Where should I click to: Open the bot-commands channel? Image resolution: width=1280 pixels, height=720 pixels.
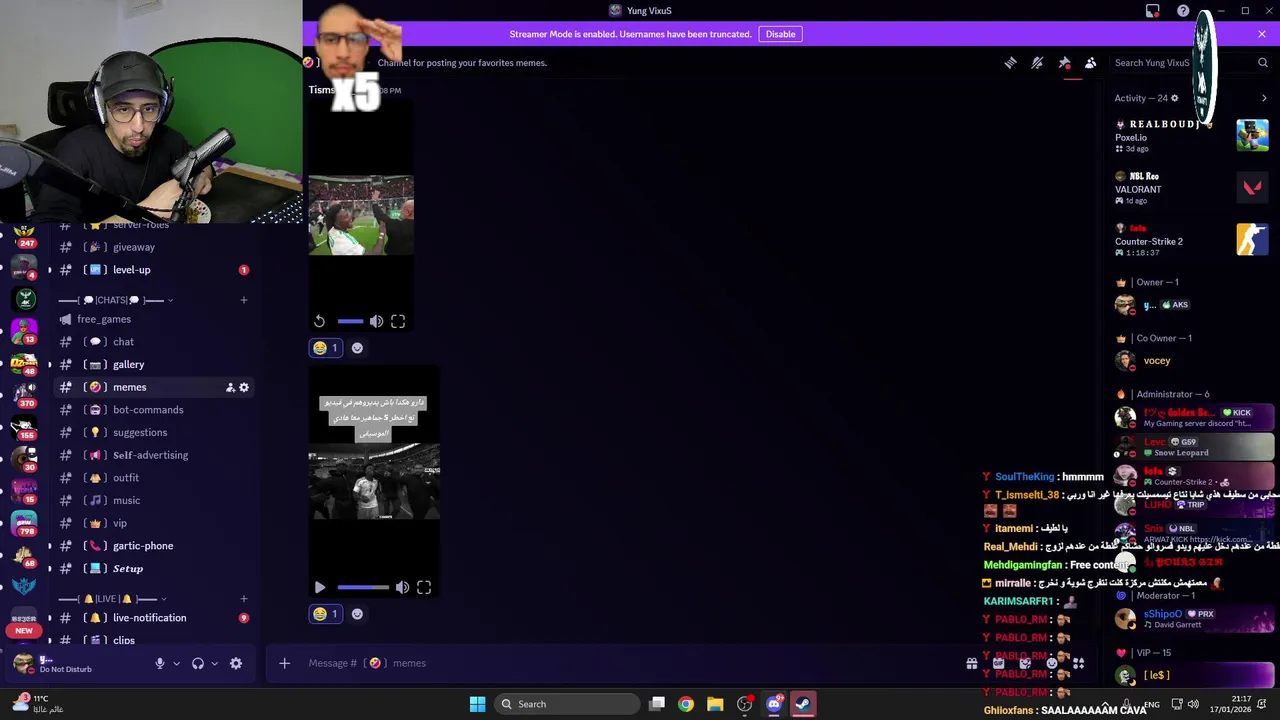(x=150, y=410)
